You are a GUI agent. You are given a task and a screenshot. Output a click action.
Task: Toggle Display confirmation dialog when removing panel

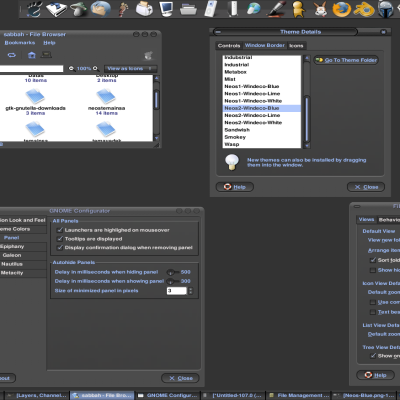60,247
